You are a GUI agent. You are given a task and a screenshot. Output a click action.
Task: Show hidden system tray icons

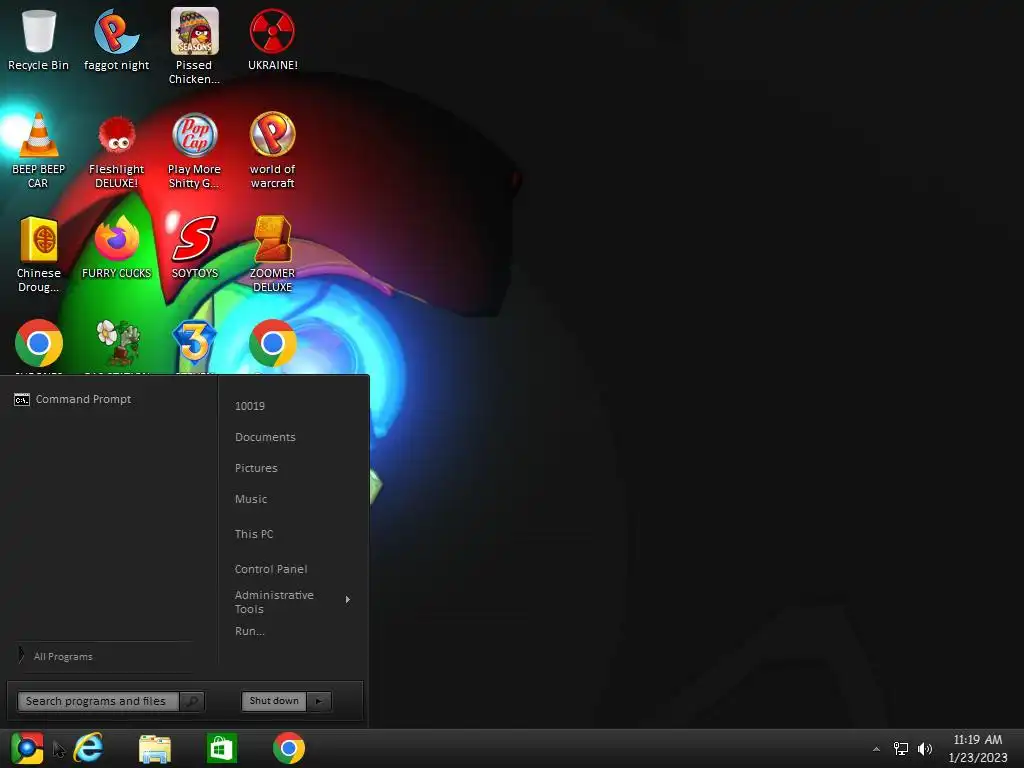pos(876,749)
